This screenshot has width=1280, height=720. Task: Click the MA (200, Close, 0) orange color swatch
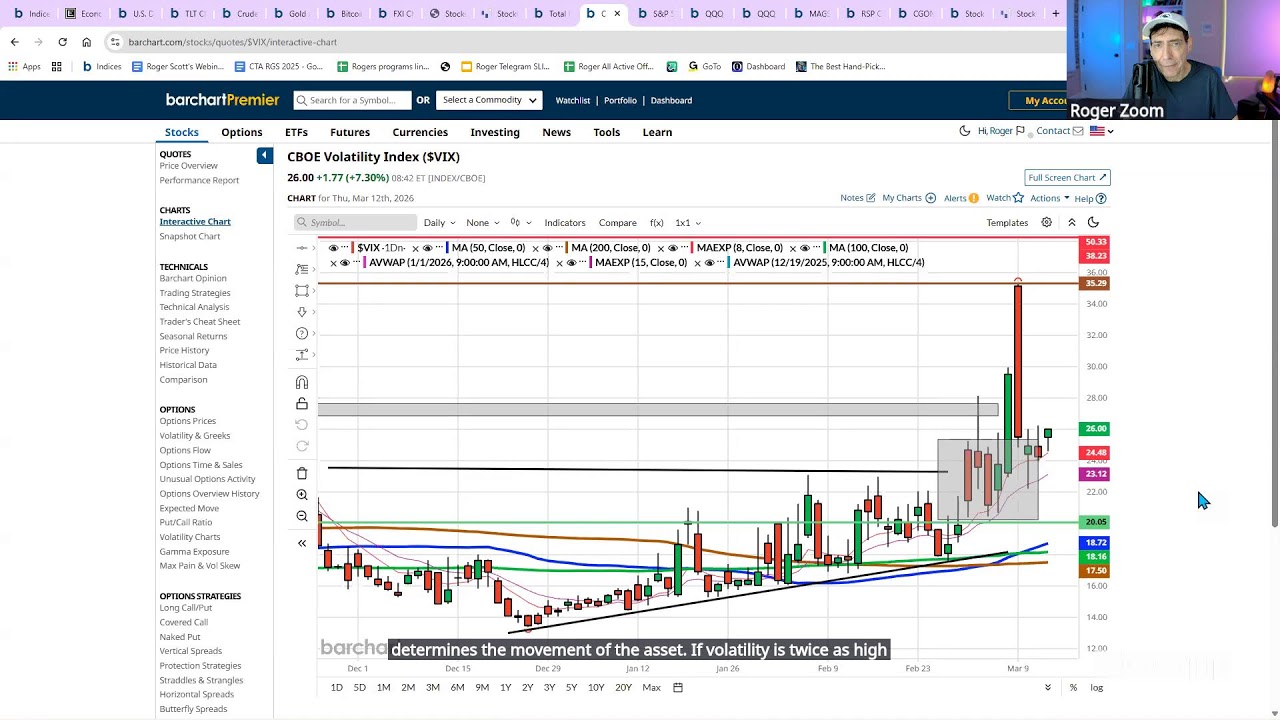coord(566,248)
